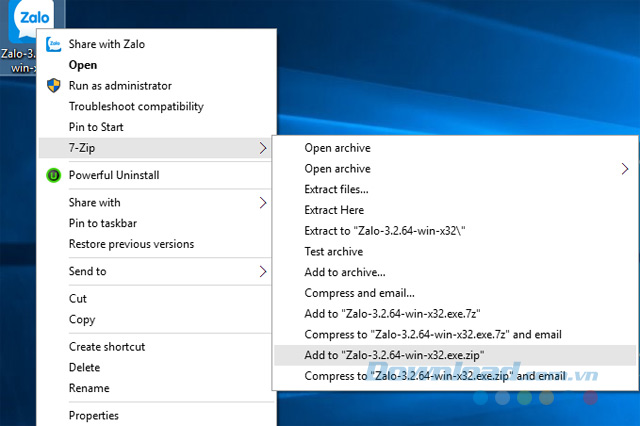The width and height of the screenshot is (640, 426).
Task: Select Restore previous versions
Action: [x=131, y=244]
